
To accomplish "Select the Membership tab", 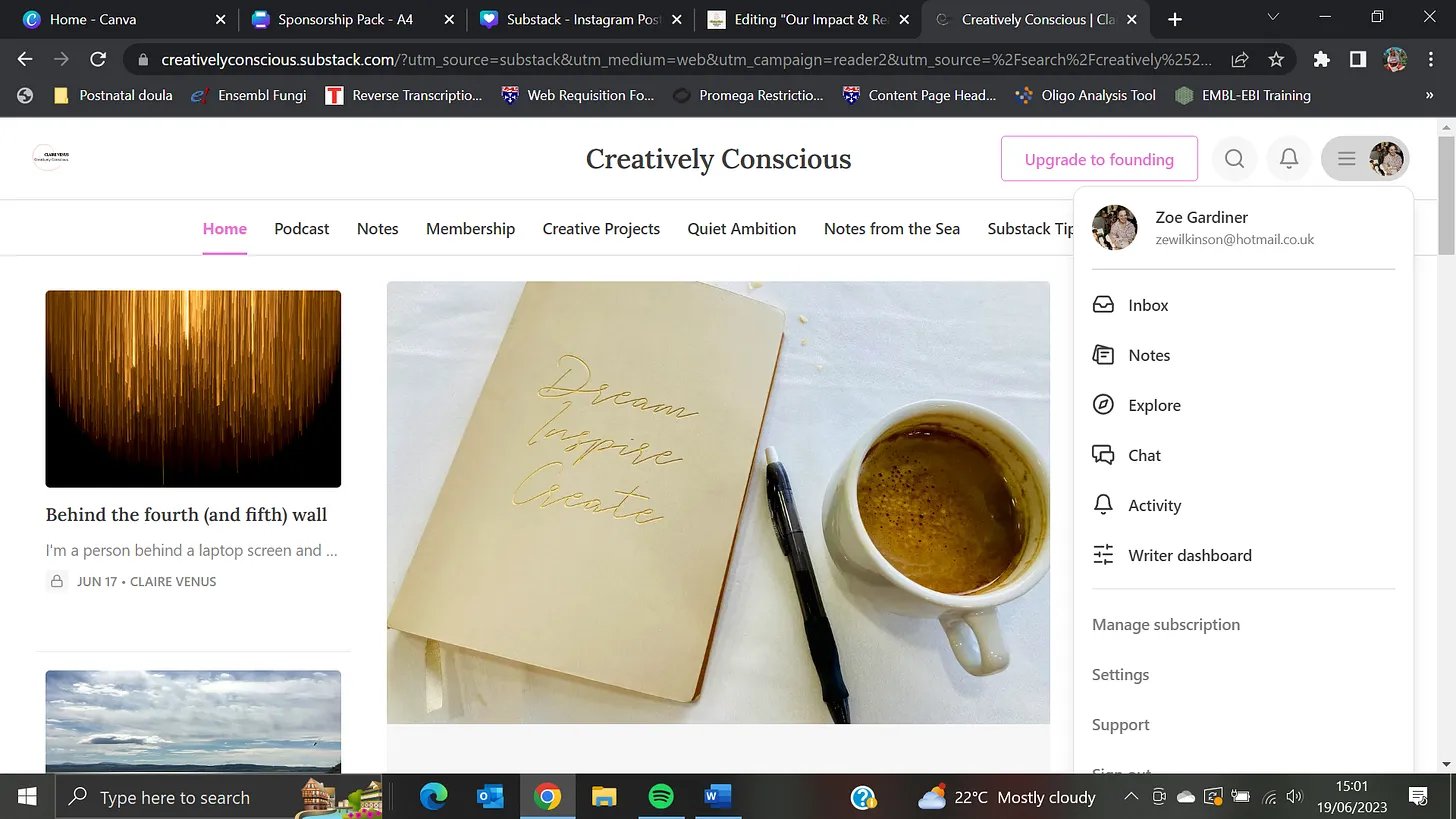I will click(x=470, y=228).
